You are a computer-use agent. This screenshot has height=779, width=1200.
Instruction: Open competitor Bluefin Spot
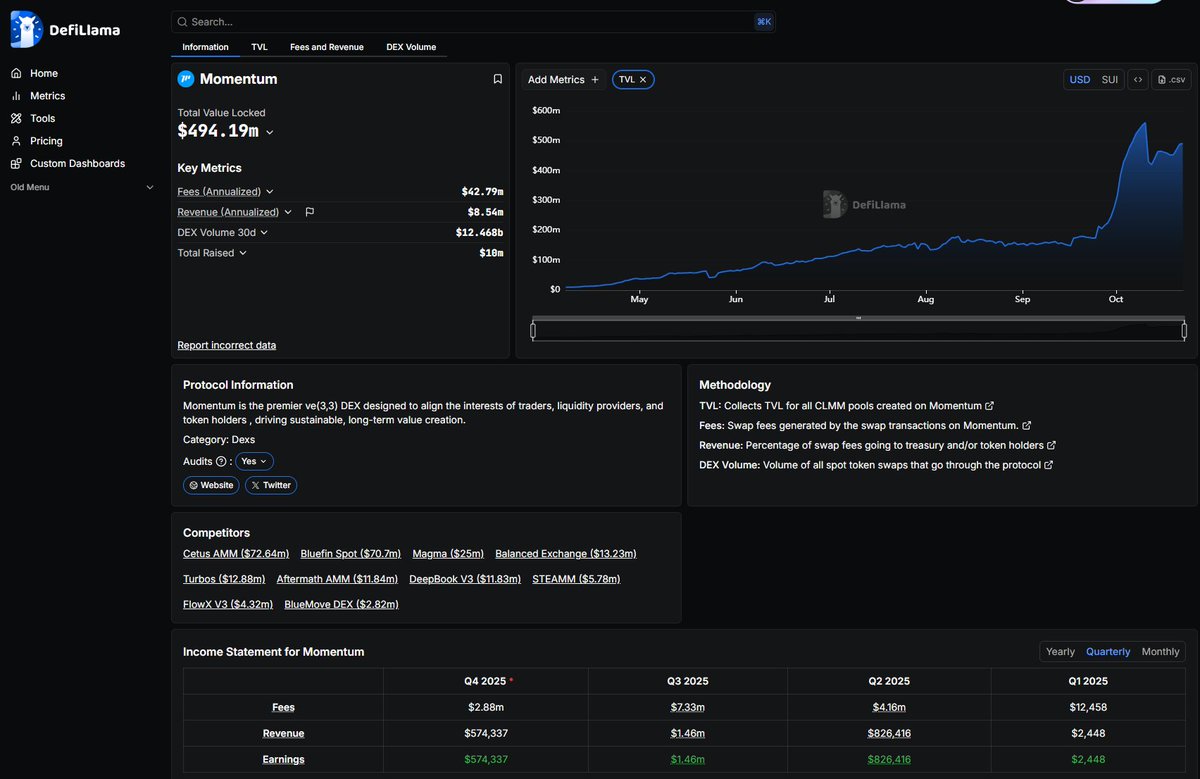pos(351,554)
